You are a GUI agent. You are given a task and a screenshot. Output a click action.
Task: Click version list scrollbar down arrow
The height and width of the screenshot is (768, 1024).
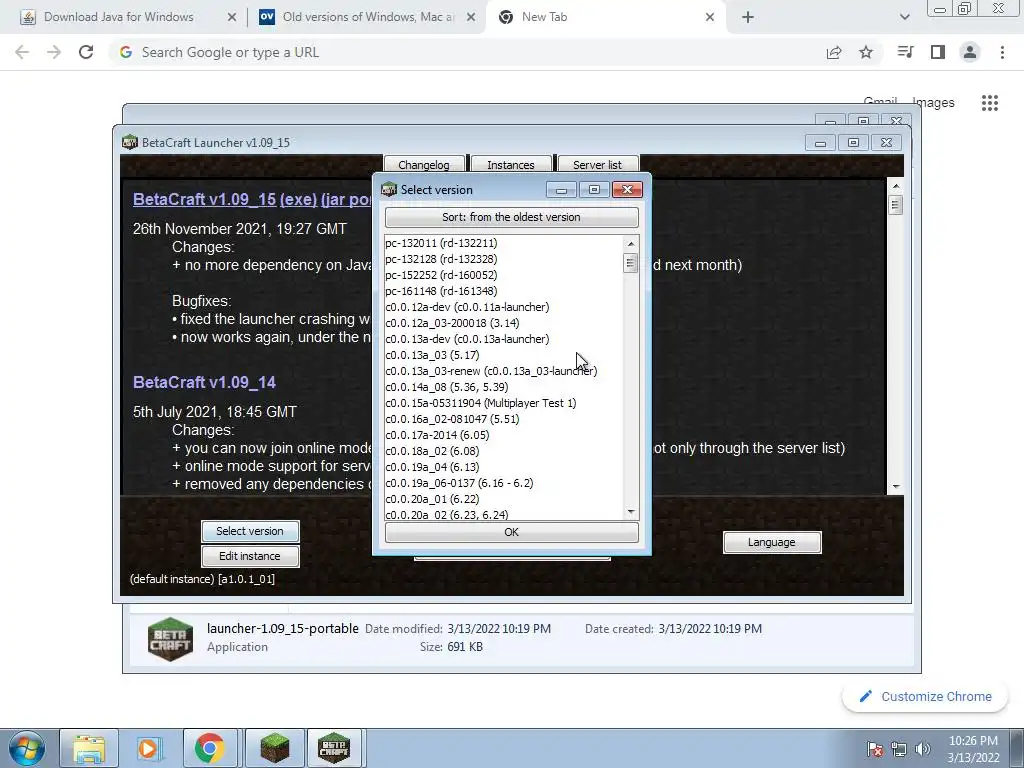pyautogui.click(x=631, y=512)
